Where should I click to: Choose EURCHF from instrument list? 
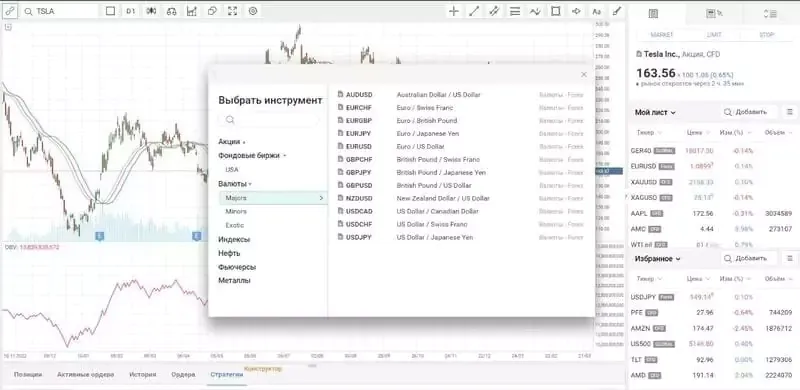click(x=461, y=108)
